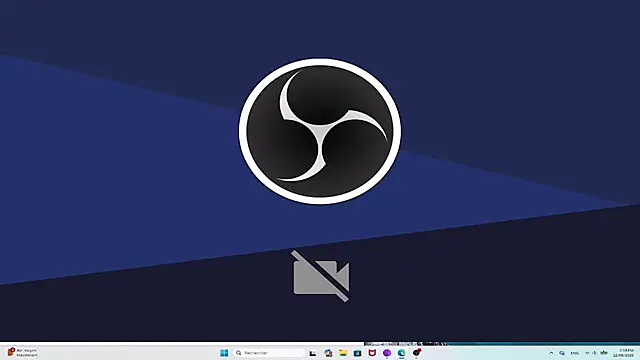
Task: Open the purple round app in taskbar
Action: [387, 353]
